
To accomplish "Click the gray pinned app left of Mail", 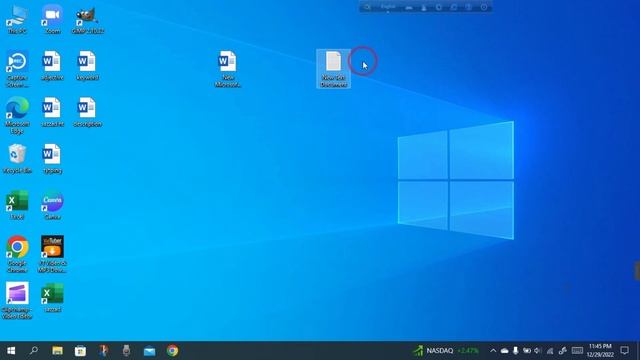I will (127, 351).
